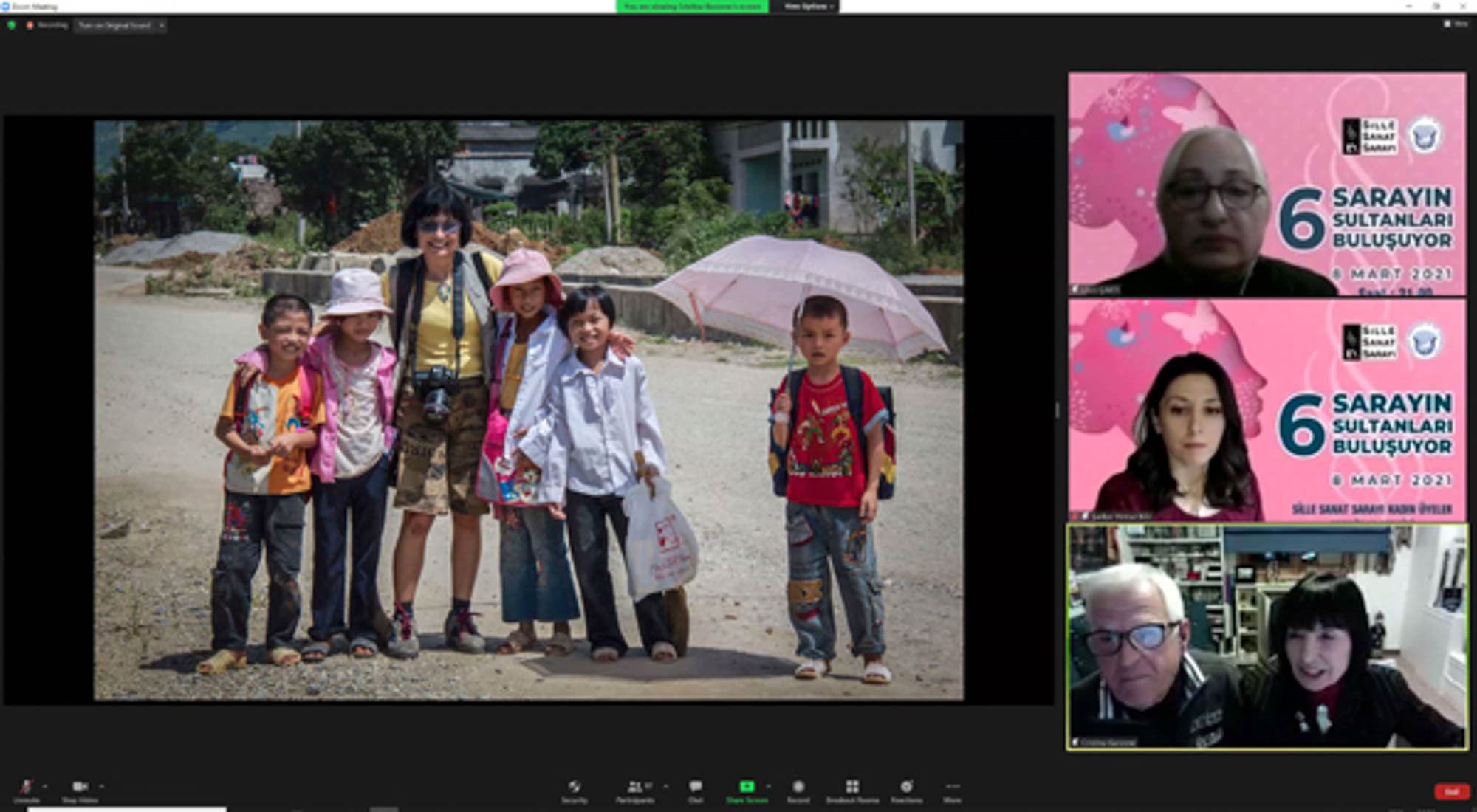Image resolution: width=1477 pixels, height=812 pixels.
Task: Expand the Share Screen options arrow
Action: click(x=768, y=786)
